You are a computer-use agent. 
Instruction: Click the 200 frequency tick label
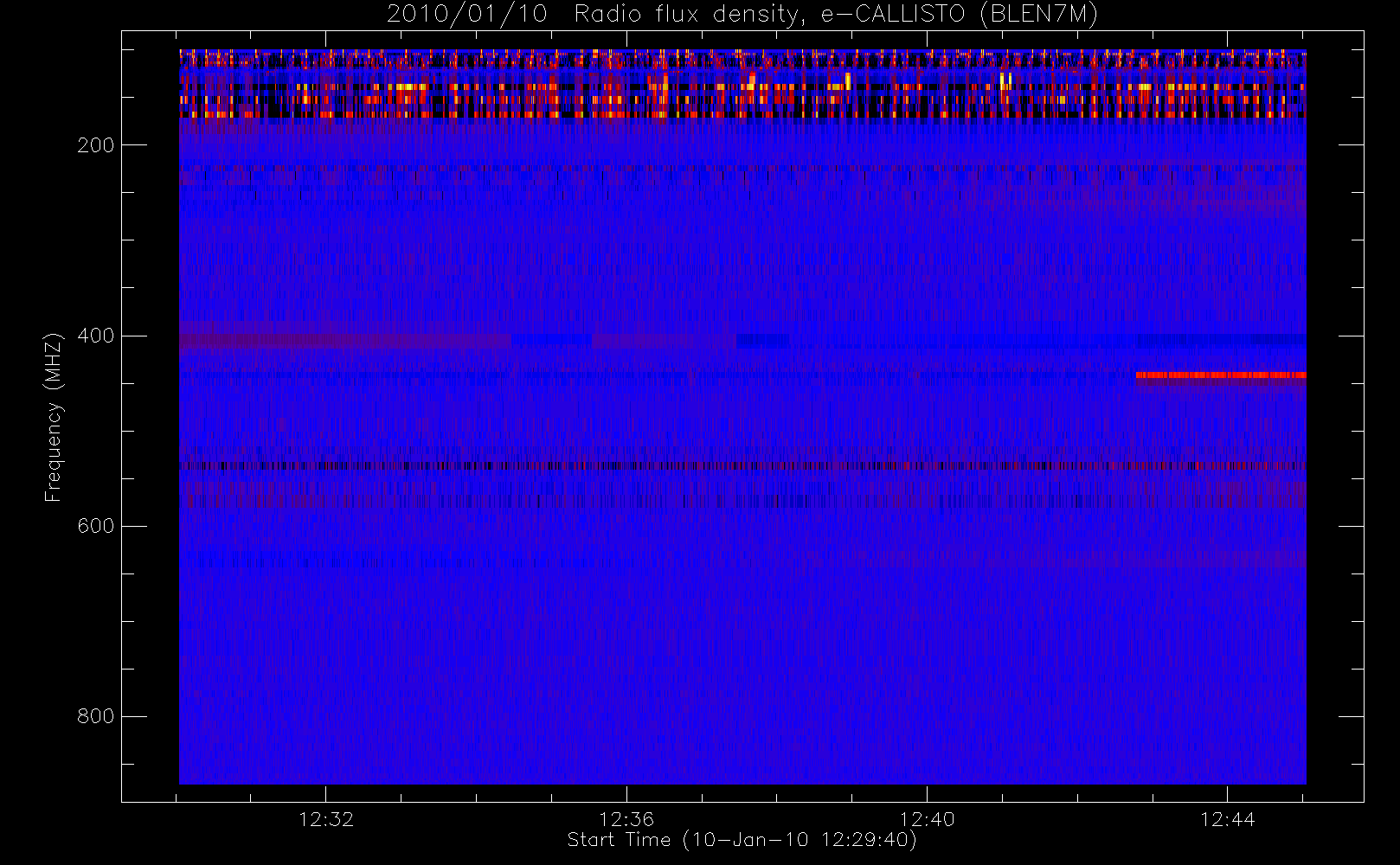click(96, 145)
